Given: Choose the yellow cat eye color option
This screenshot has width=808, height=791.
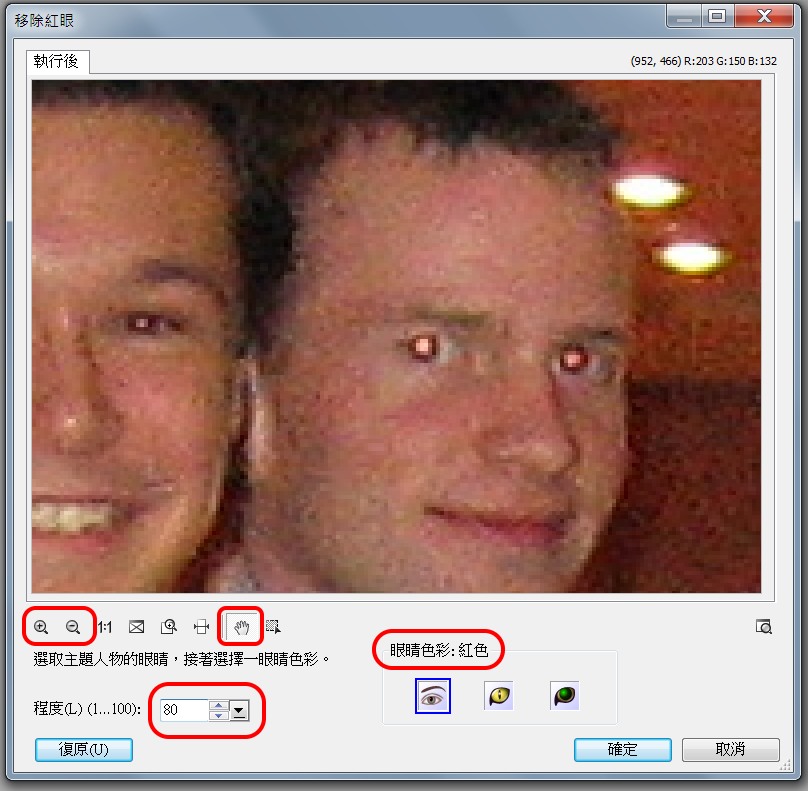Looking at the screenshot, I should point(498,696).
